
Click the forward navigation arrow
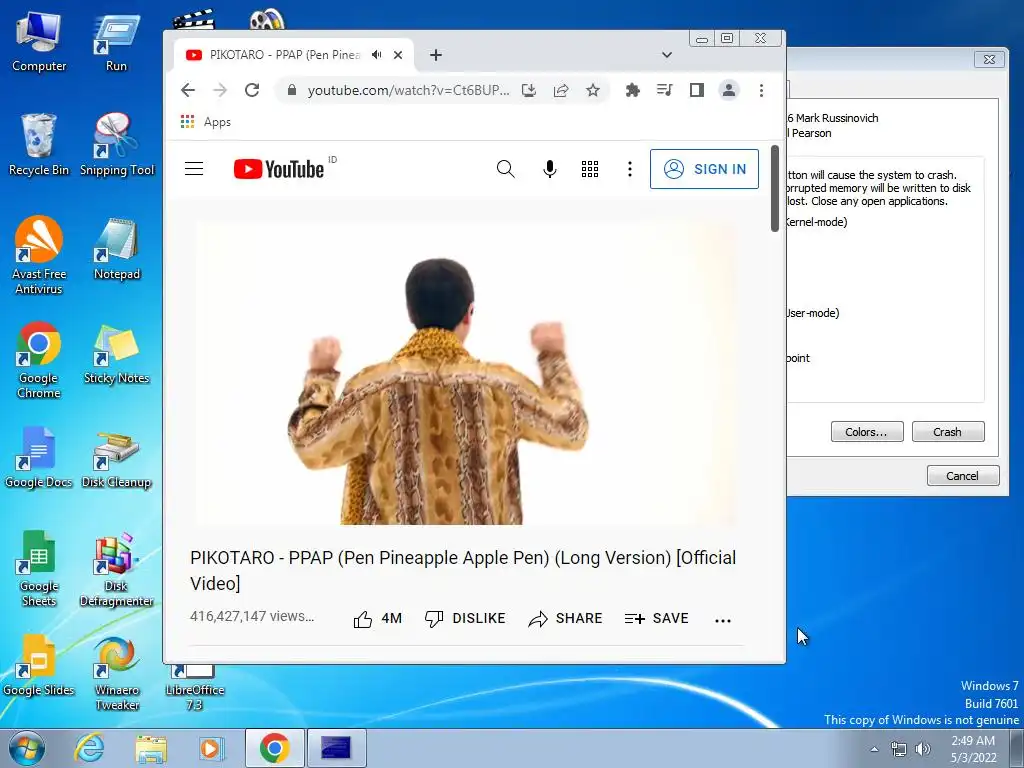(220, 90)
